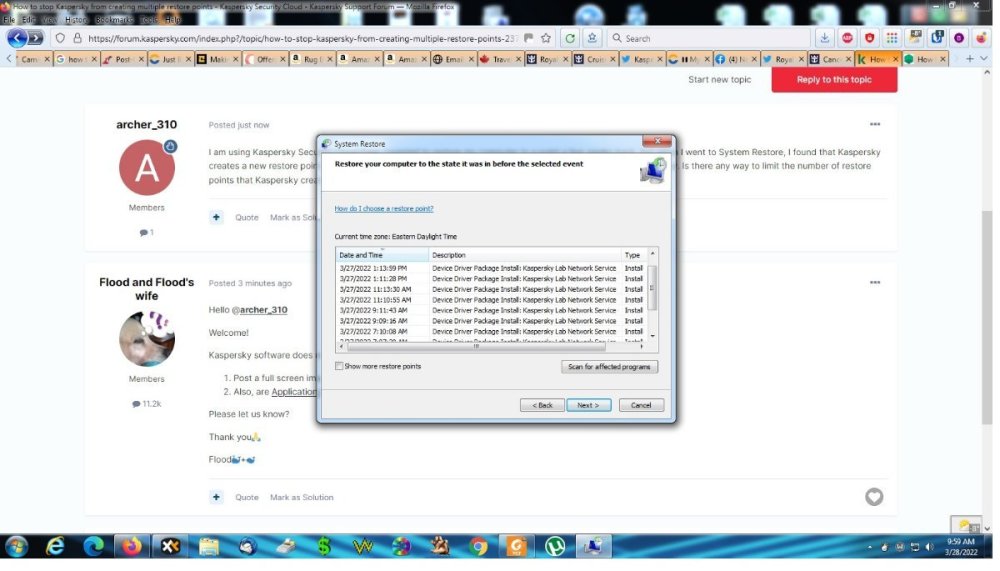The image size is (1000, 571).
Task: Select restore point 3/27/2022 9:09:16 AM
Action: [x=491, y=321]
